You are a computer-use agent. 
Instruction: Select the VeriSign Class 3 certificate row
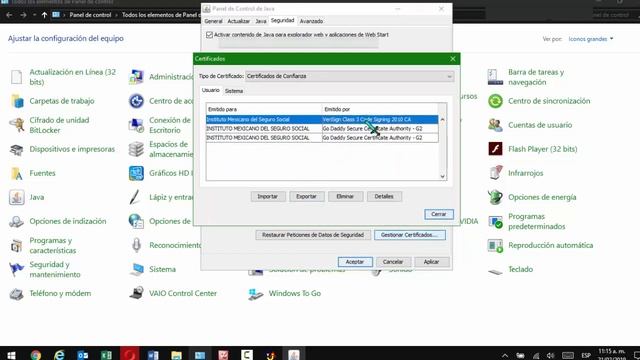tap(322, 120)
